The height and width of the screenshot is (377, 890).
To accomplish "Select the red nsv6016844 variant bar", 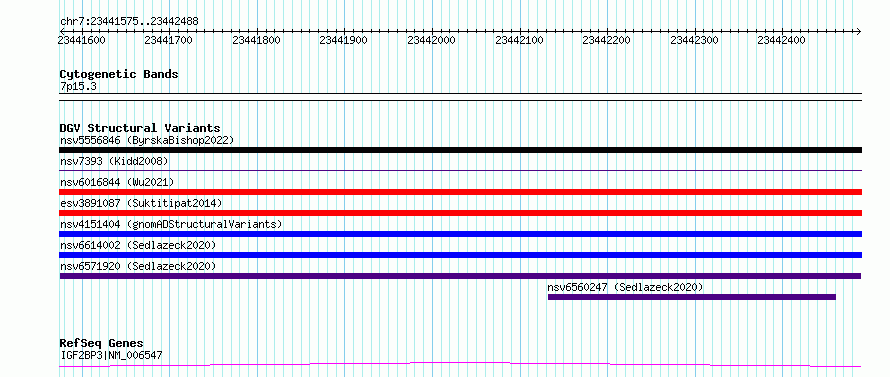I will click(460, 192).
